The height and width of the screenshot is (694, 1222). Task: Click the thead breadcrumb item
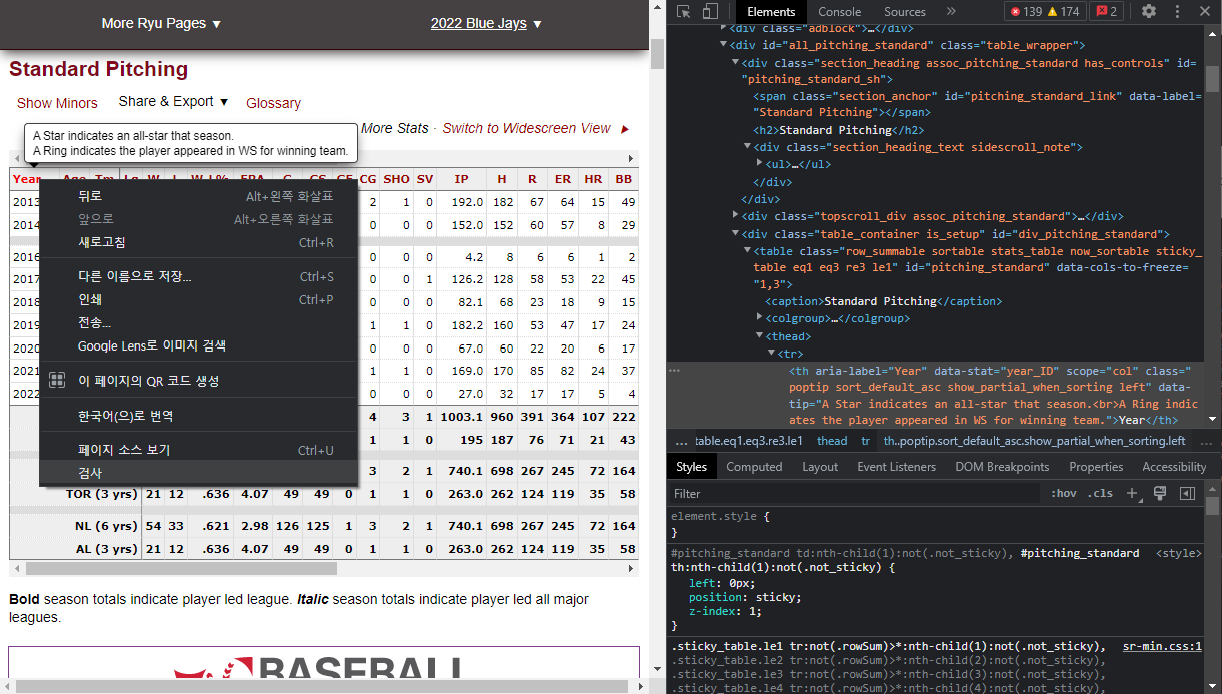[x=832, y=441]
